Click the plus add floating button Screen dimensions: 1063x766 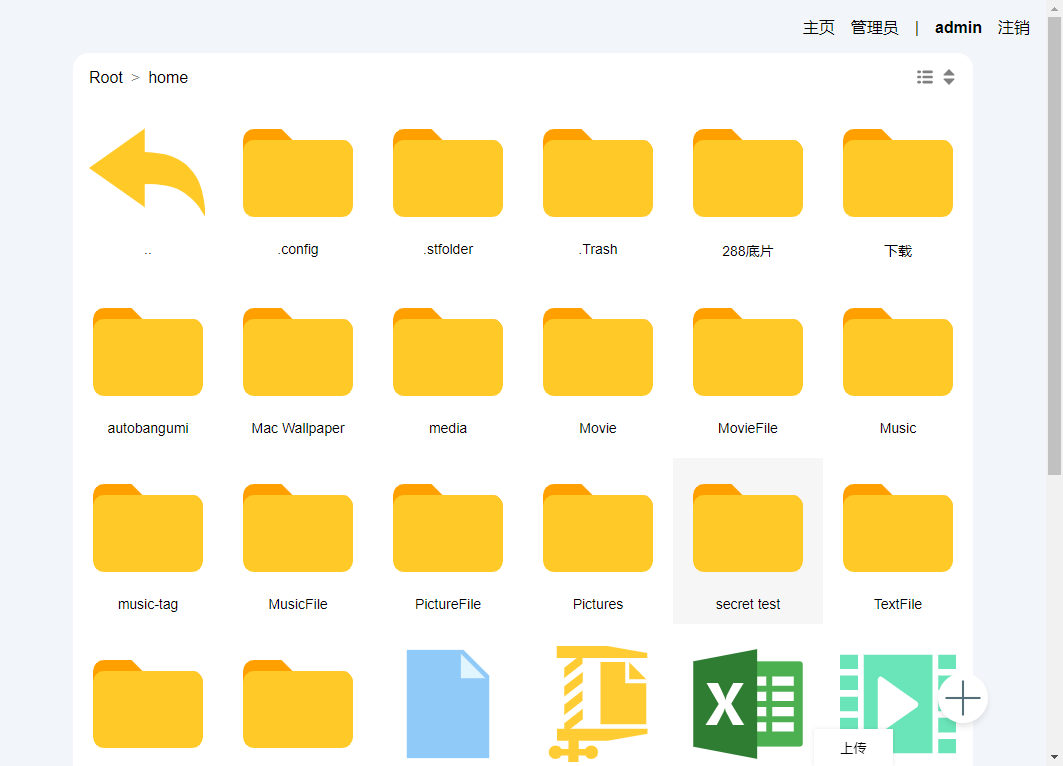963,698
